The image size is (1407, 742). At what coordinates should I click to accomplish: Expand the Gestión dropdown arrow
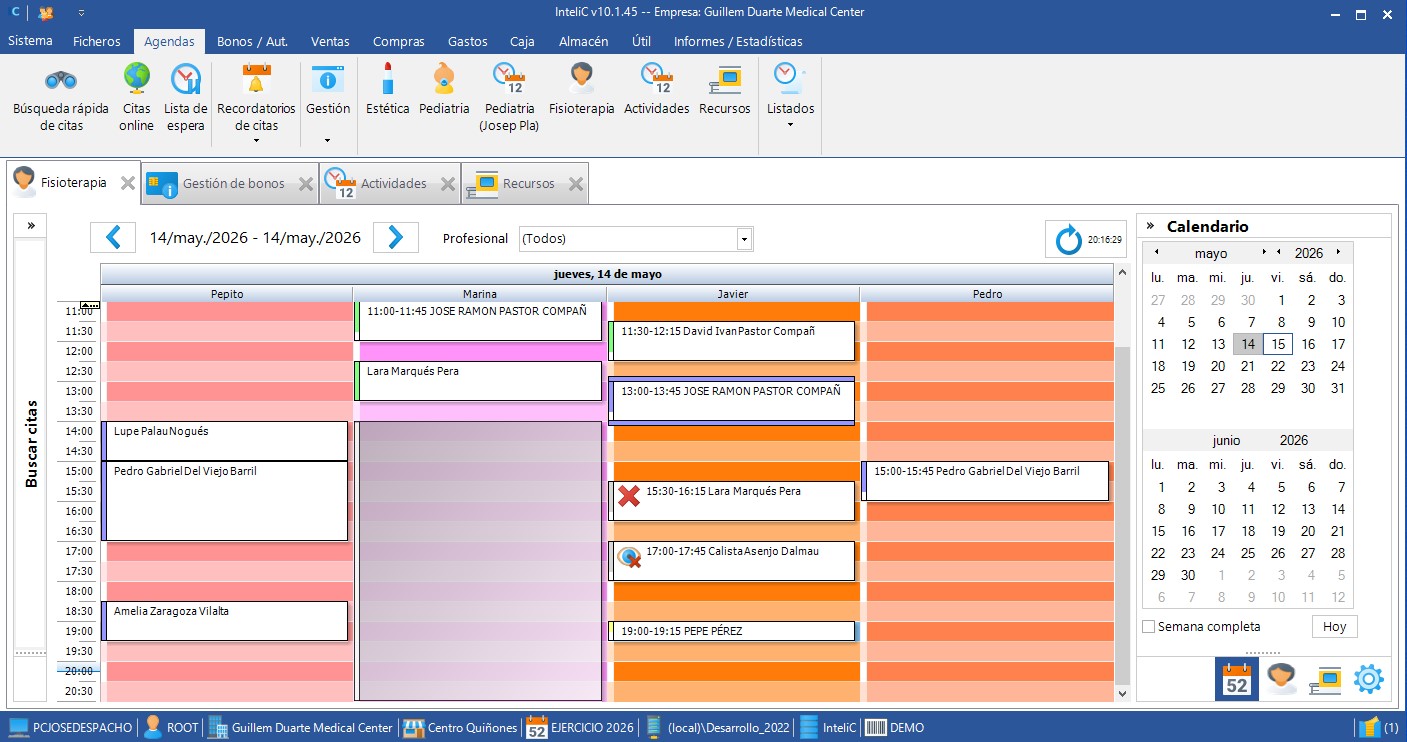tap(327, 140)
